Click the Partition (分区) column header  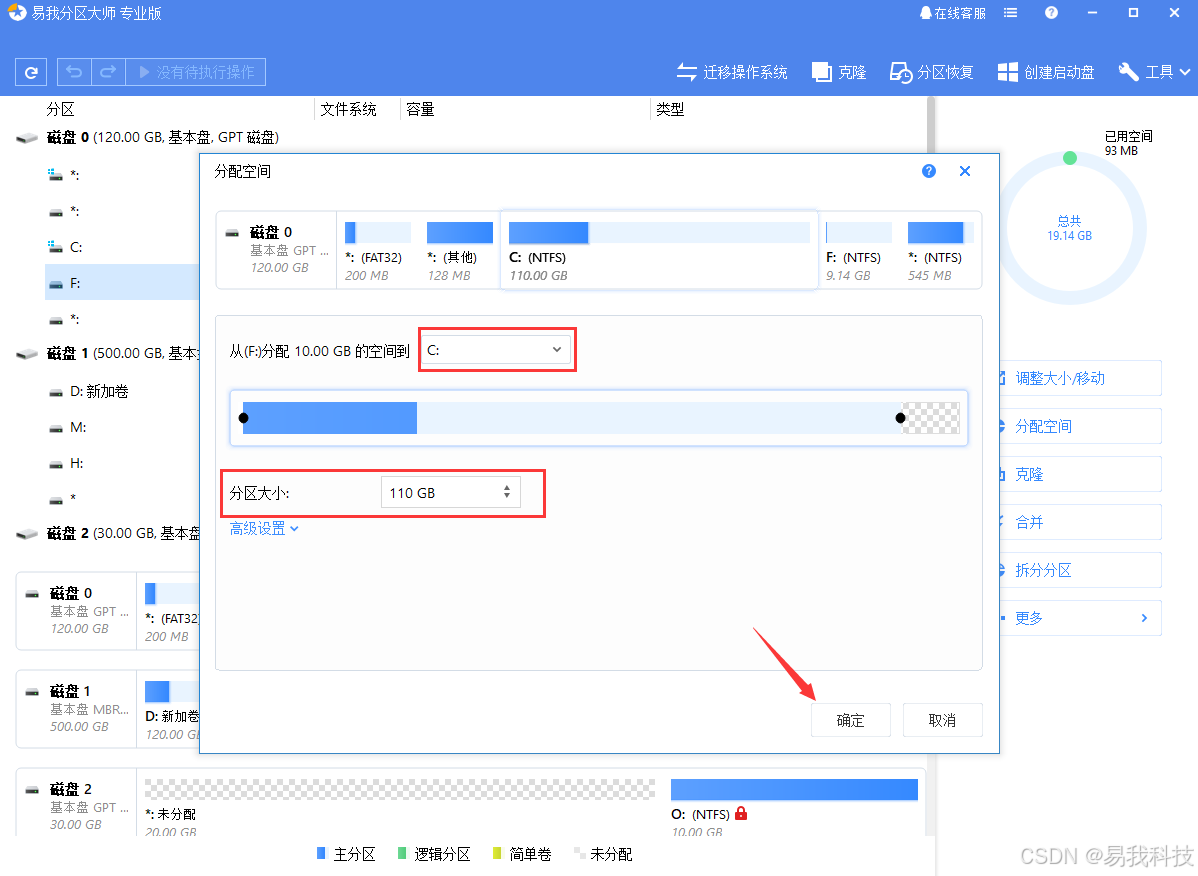(x=60, y=109)
